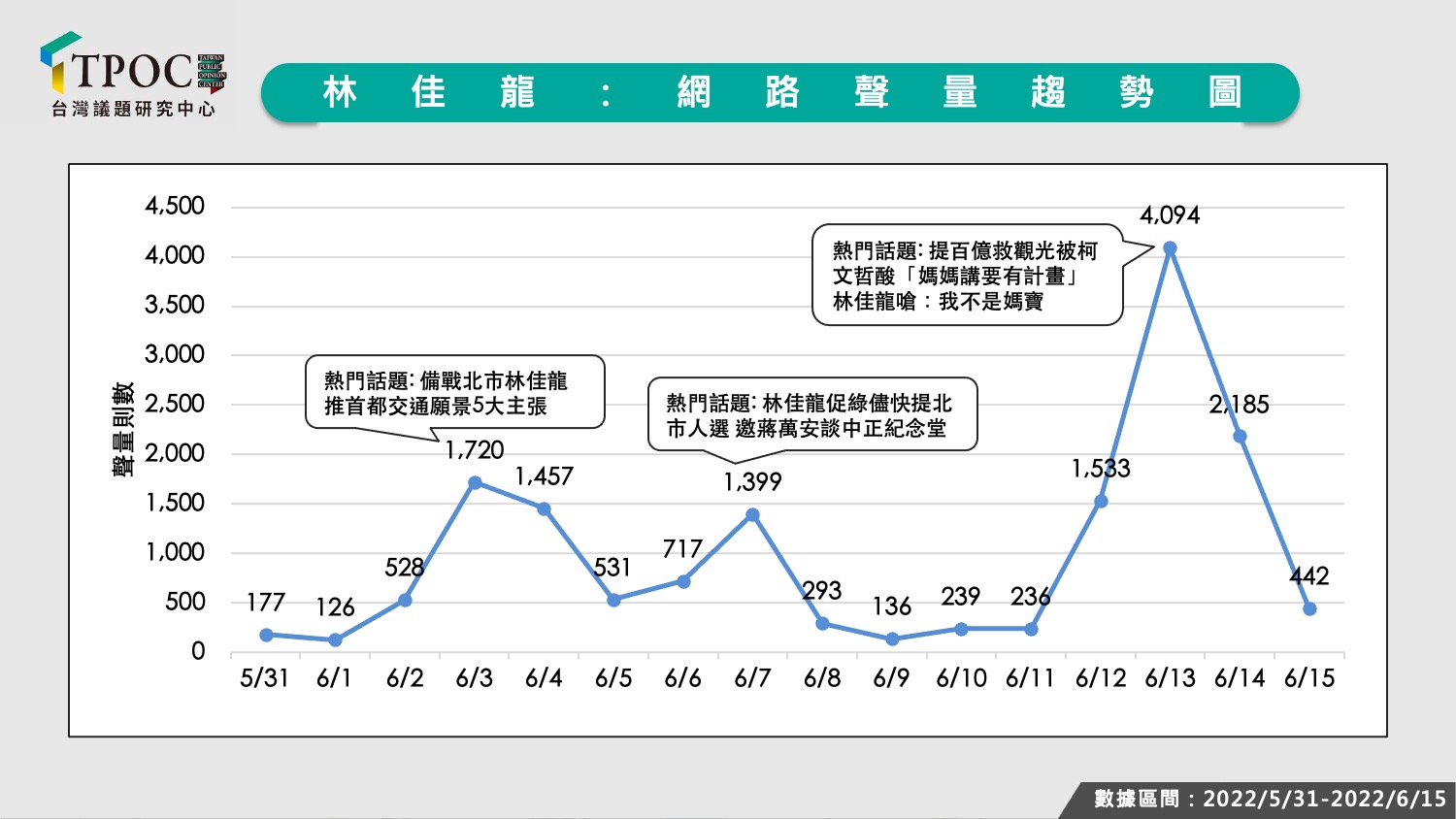Image resolution: width=1456 pixels, height=819 pixels.
Task: Click the 1,000 y-axis label
Action: click(175, 552)
